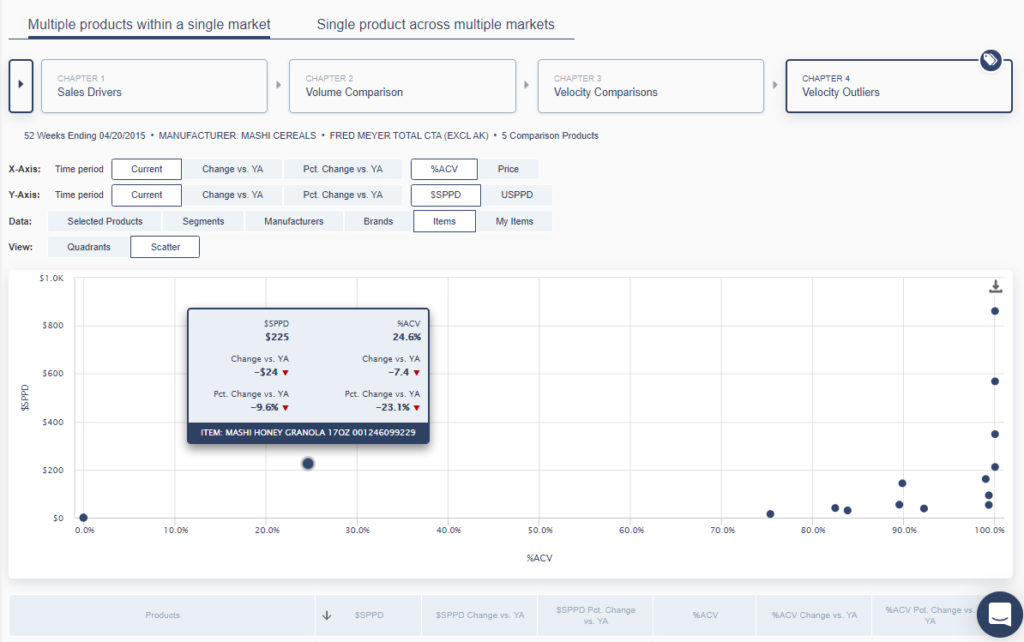Click the sort arrow beside $SPPD column
The height and width of the screenshot is (642, 1024).
327,615
